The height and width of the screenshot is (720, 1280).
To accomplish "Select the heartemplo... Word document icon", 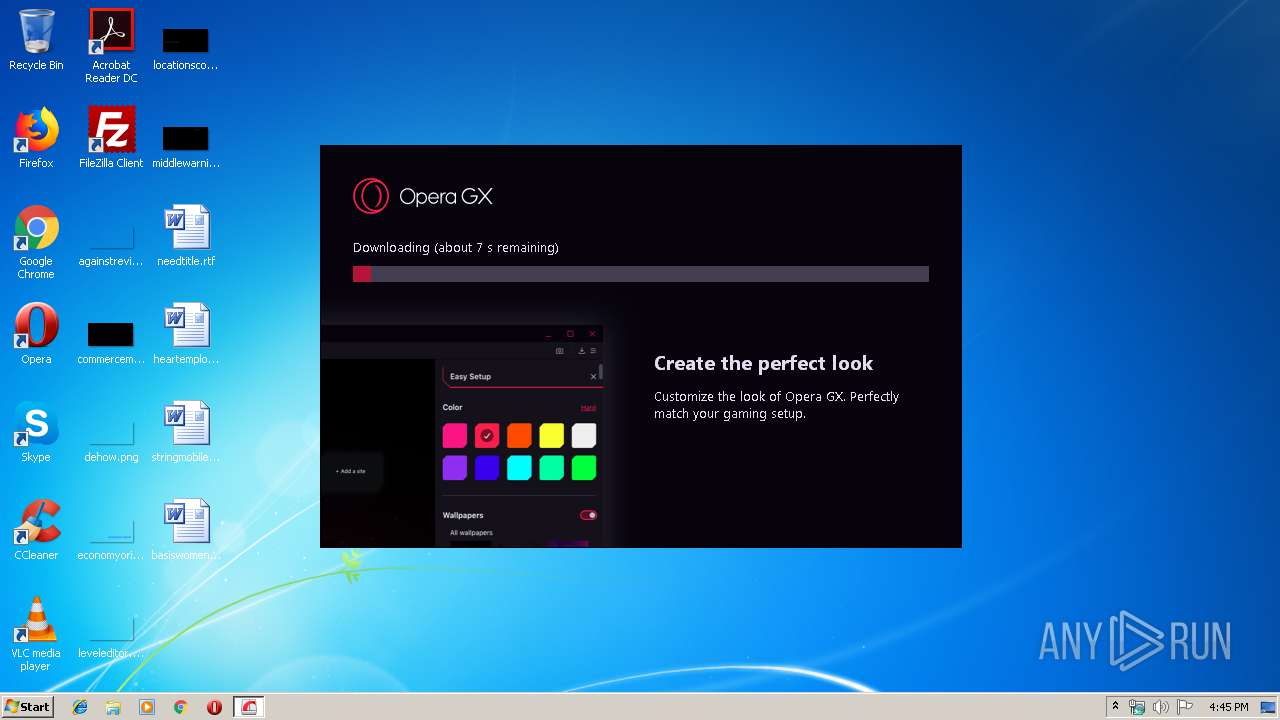I will (x=186, y=335).
